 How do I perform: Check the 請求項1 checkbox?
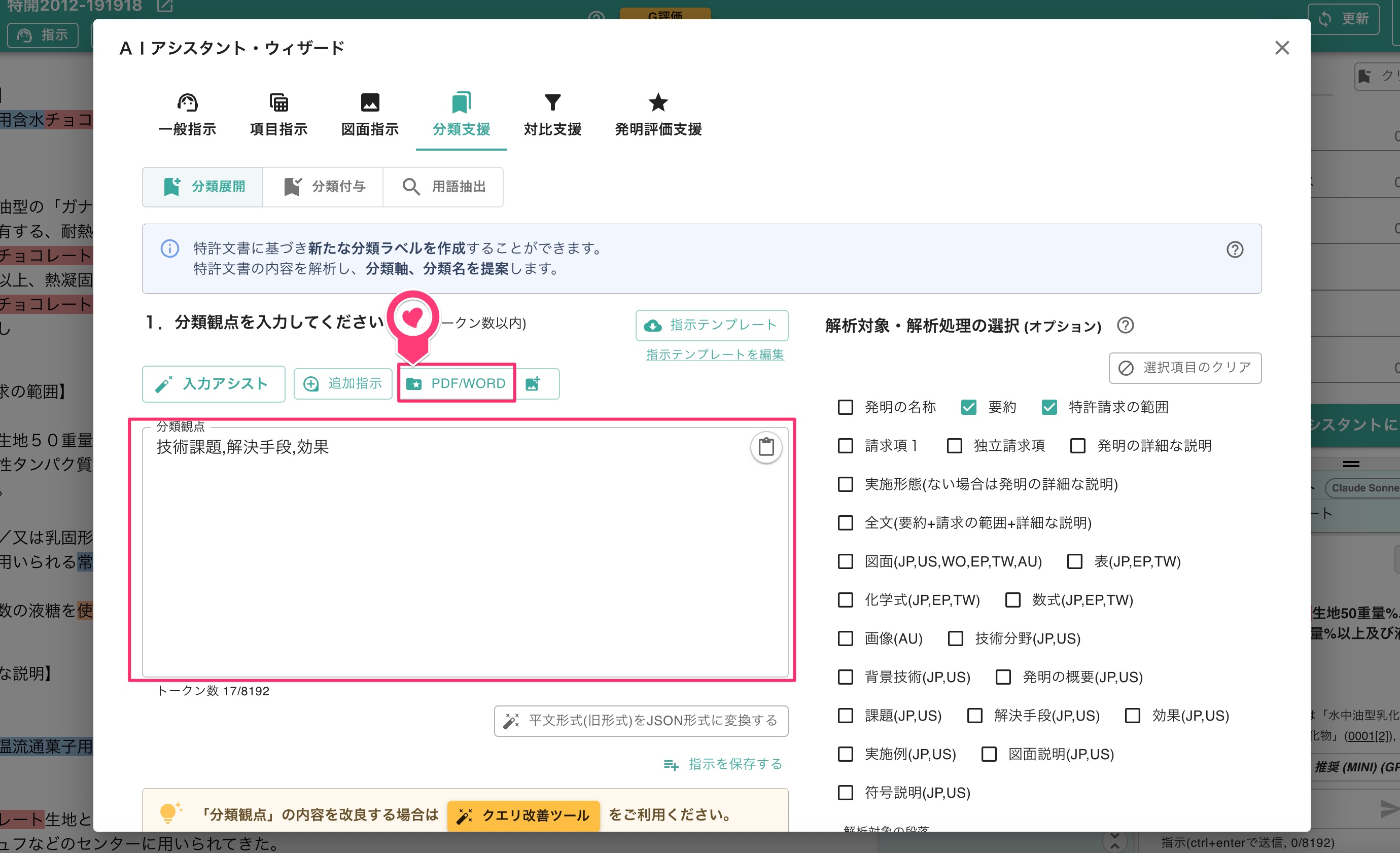846,446
